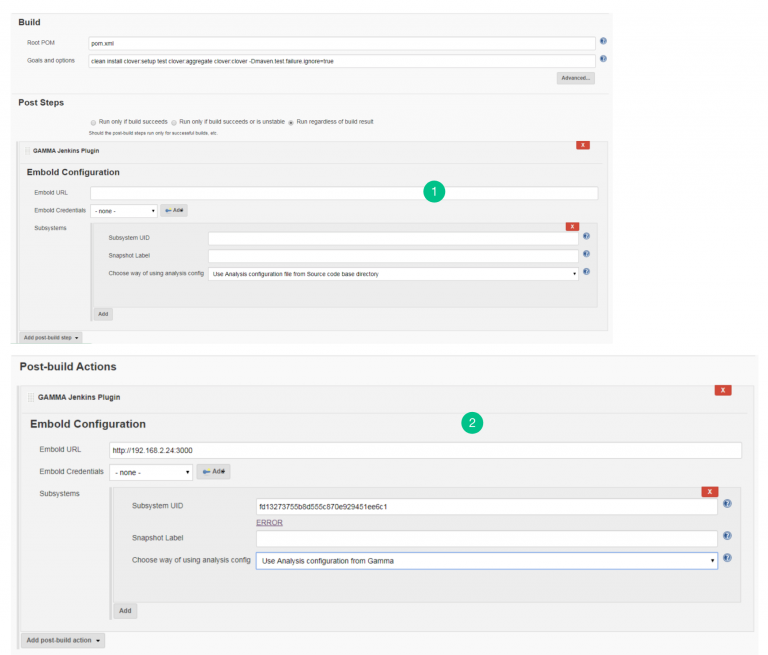The width and height of the screenshot is (768, 655).
Task: Click help icon next to Root POM field
Action: click(603, 42)
